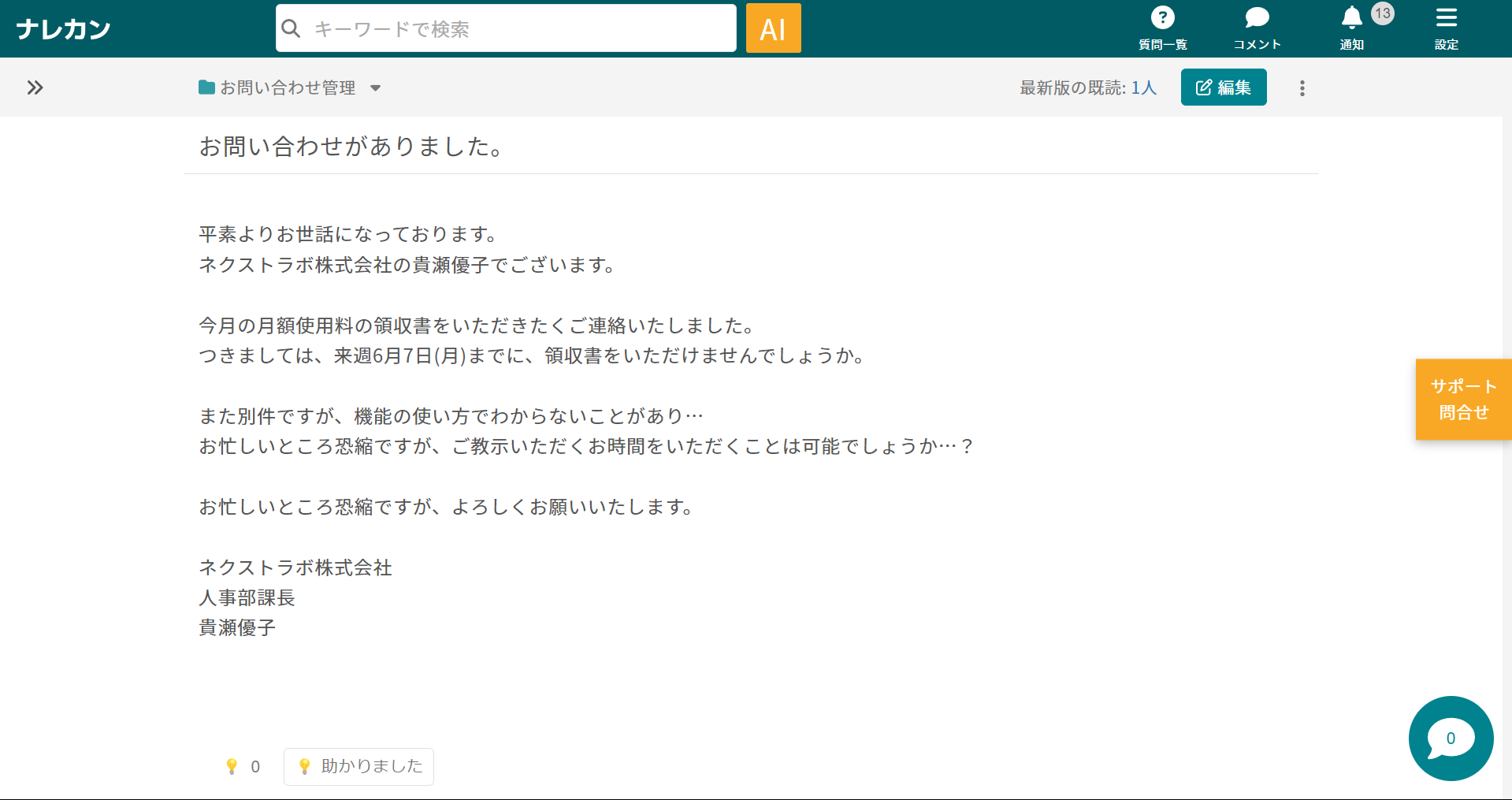Click the line about 6月7日(月) deadline

(x=533, y=355)
